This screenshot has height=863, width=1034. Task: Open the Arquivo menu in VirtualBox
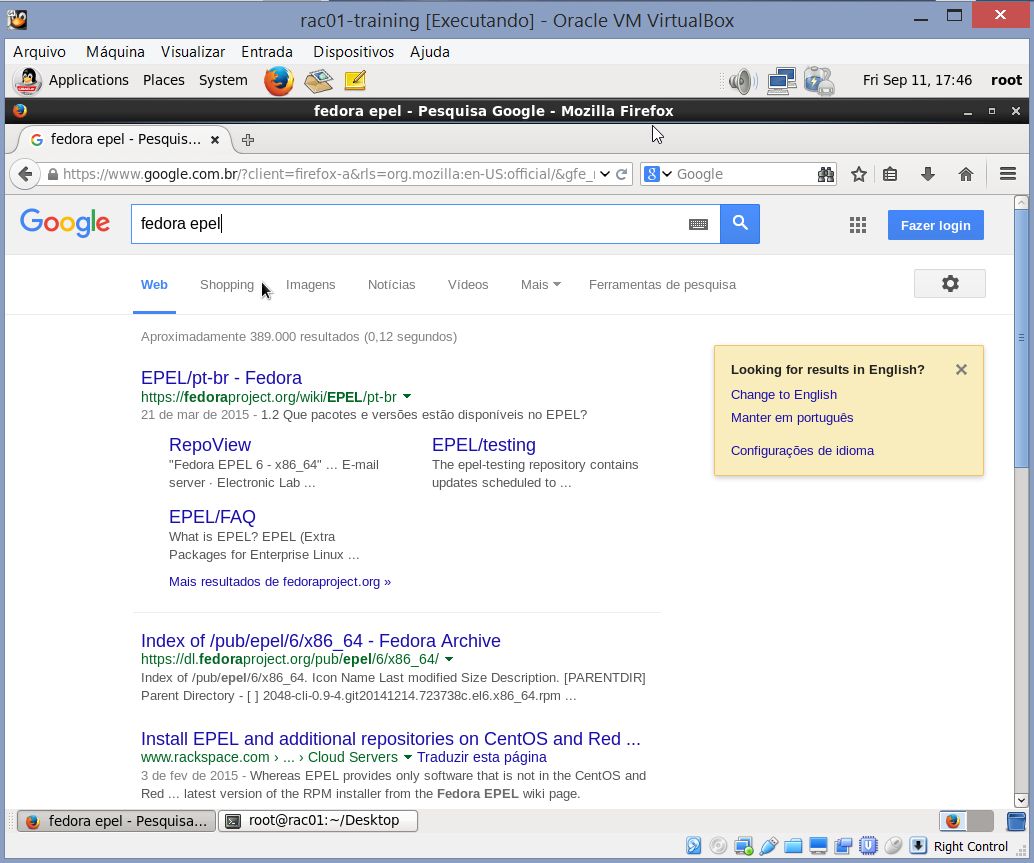coord(40,52)
